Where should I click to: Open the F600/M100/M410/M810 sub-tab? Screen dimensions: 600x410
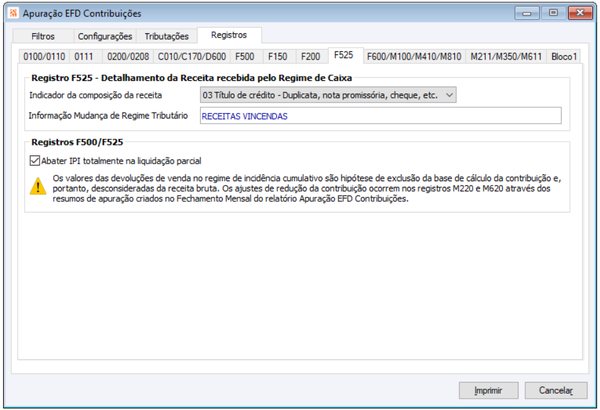[414, 57]
